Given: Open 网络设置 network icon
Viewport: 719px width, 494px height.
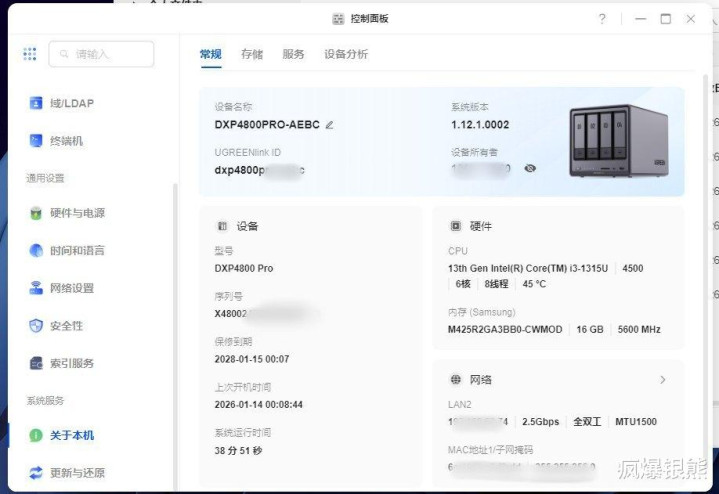Looking at the screenshot, I should click(36, 288).
